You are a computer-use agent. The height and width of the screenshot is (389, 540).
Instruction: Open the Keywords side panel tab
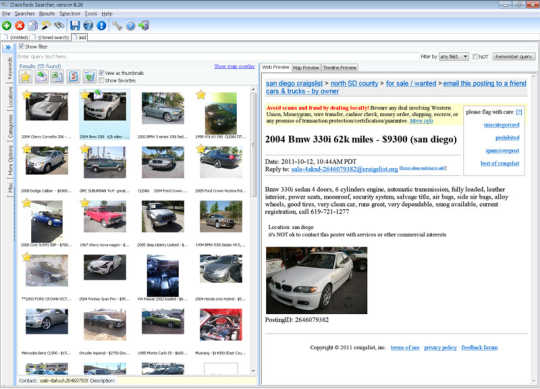pyautogui.click(x=10, y=68)
